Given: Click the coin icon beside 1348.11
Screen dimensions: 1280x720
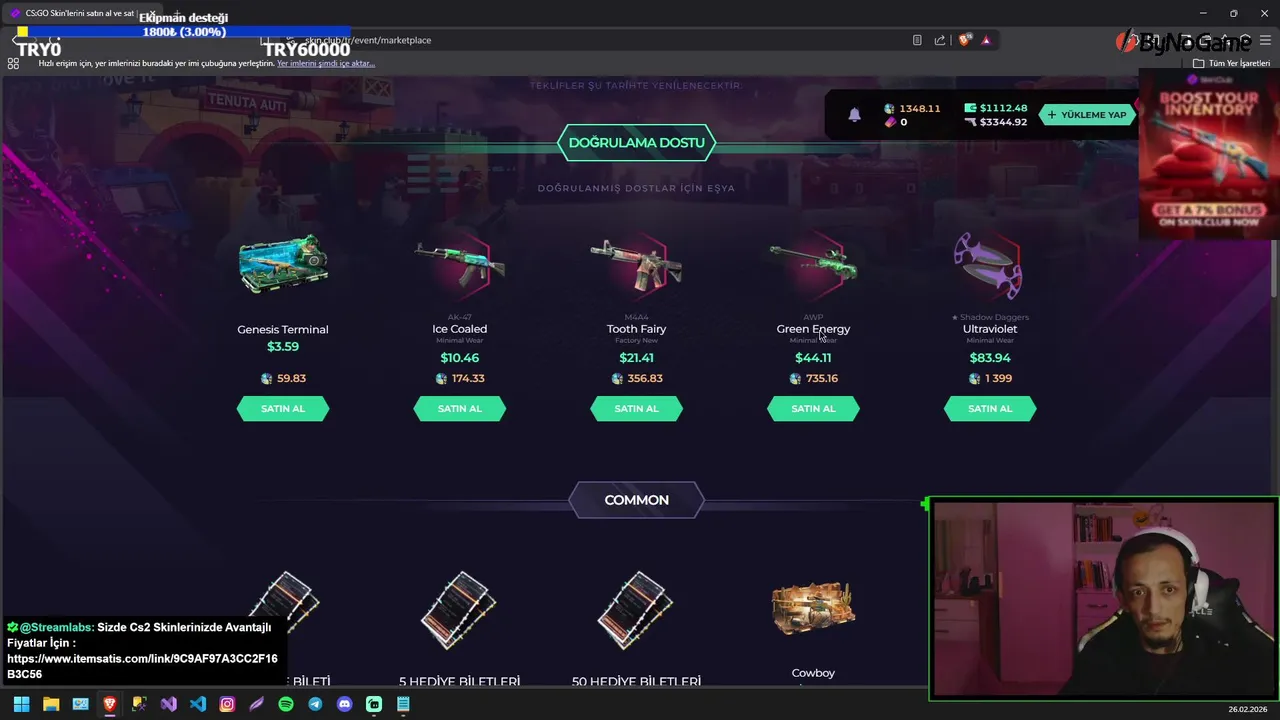Looking at the screenshot, I should pyautogui.click(x=889, y=108).
